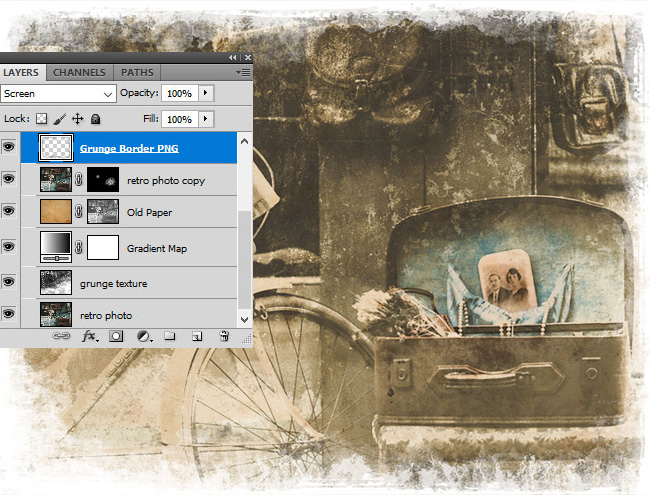Expand the Opacity slider arrow
Screen dimensions: 650x495
(x=206, y=93)
